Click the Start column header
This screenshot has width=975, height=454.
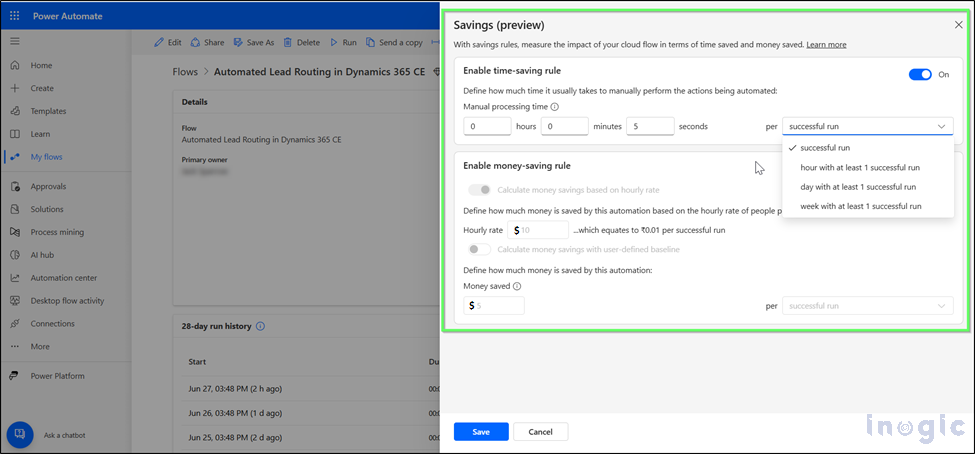coord(197,362)
